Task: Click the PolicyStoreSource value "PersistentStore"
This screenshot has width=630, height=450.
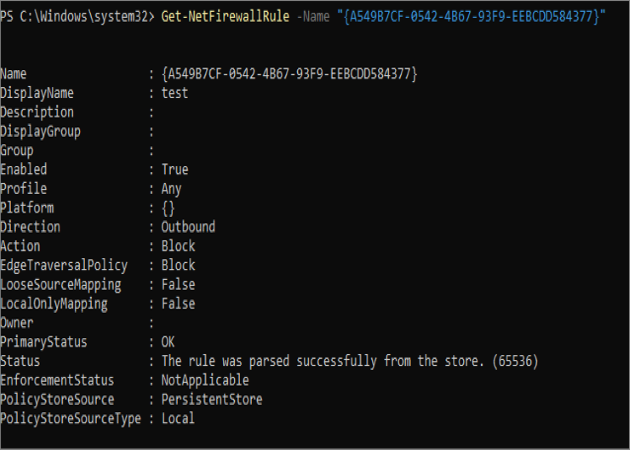Action: (211, 399)
